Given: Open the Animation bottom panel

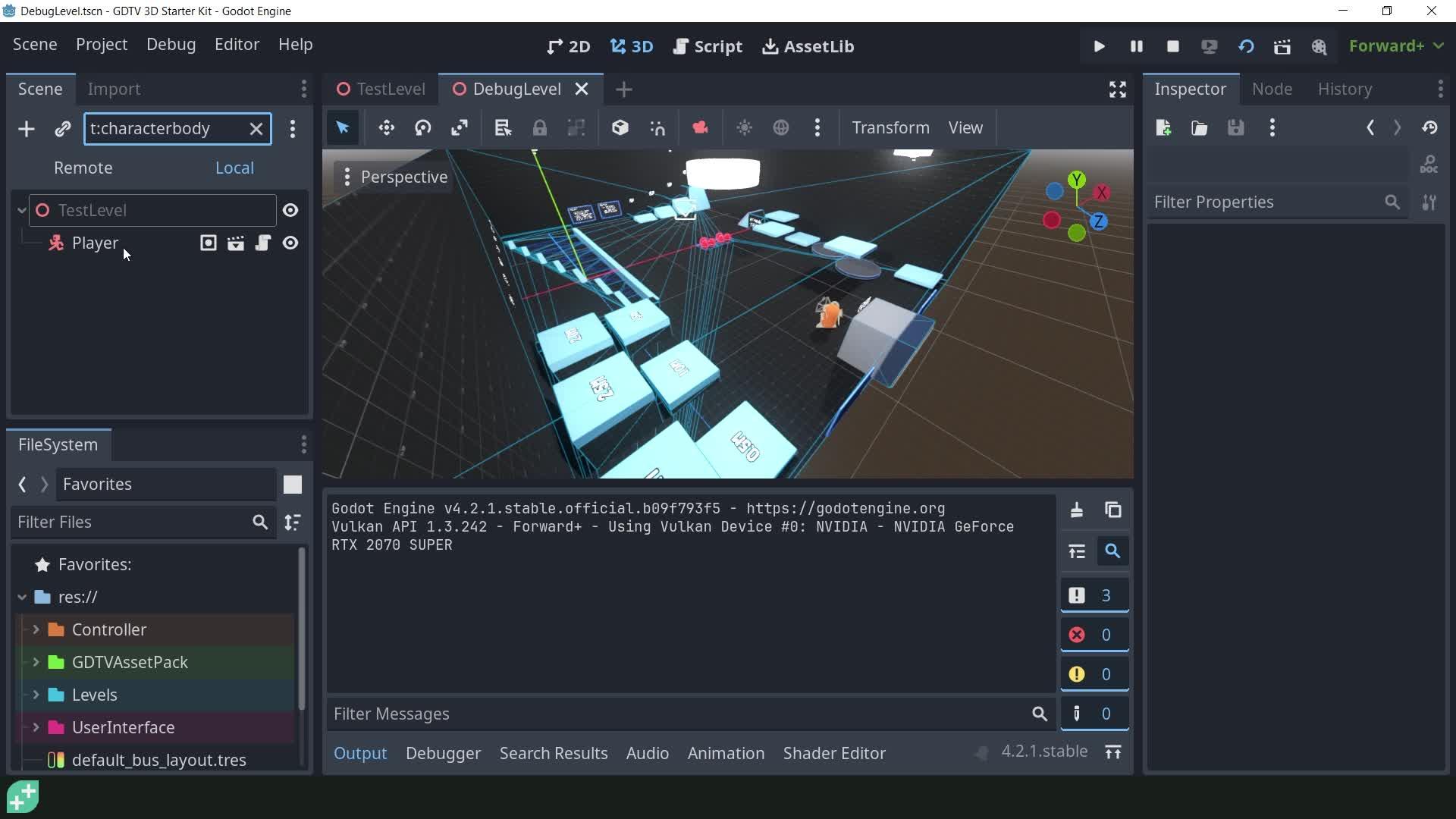Looking at the screenshot, I should coord(726,753).
